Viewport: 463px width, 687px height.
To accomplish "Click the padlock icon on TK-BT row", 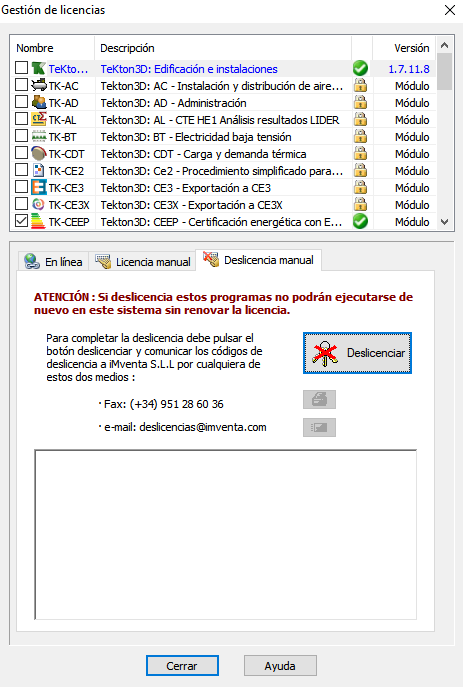I will (x=360, y=137).
